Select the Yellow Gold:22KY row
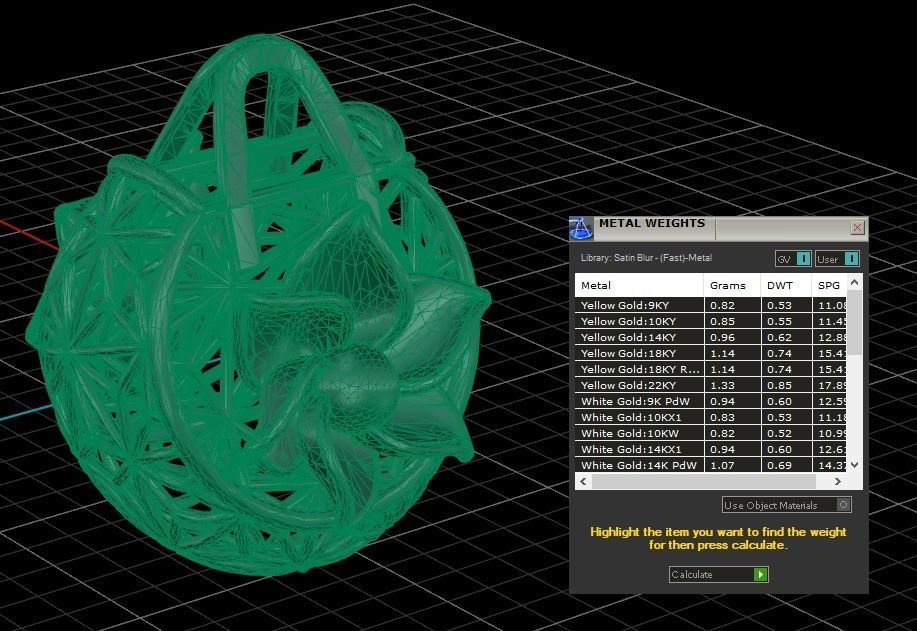917x631 pixels. pos(711,385)
